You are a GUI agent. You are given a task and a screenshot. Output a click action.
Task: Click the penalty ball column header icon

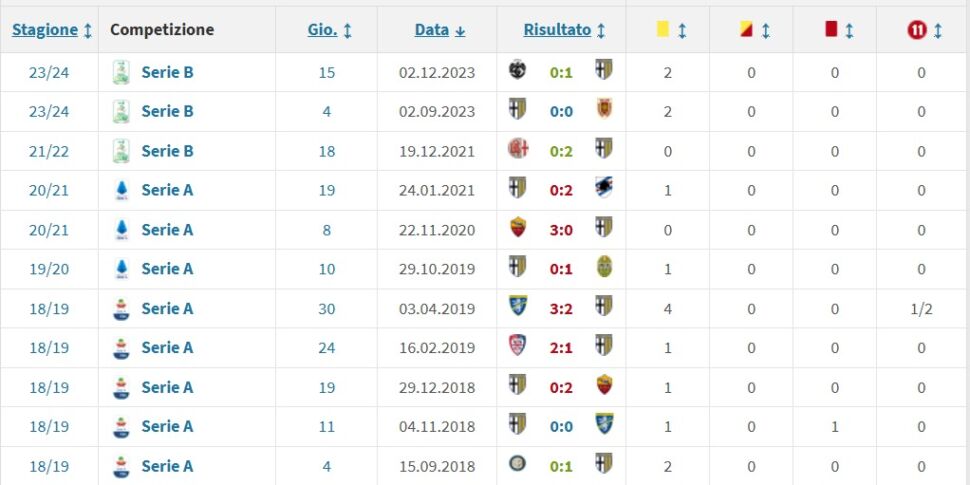click(917, 30)
